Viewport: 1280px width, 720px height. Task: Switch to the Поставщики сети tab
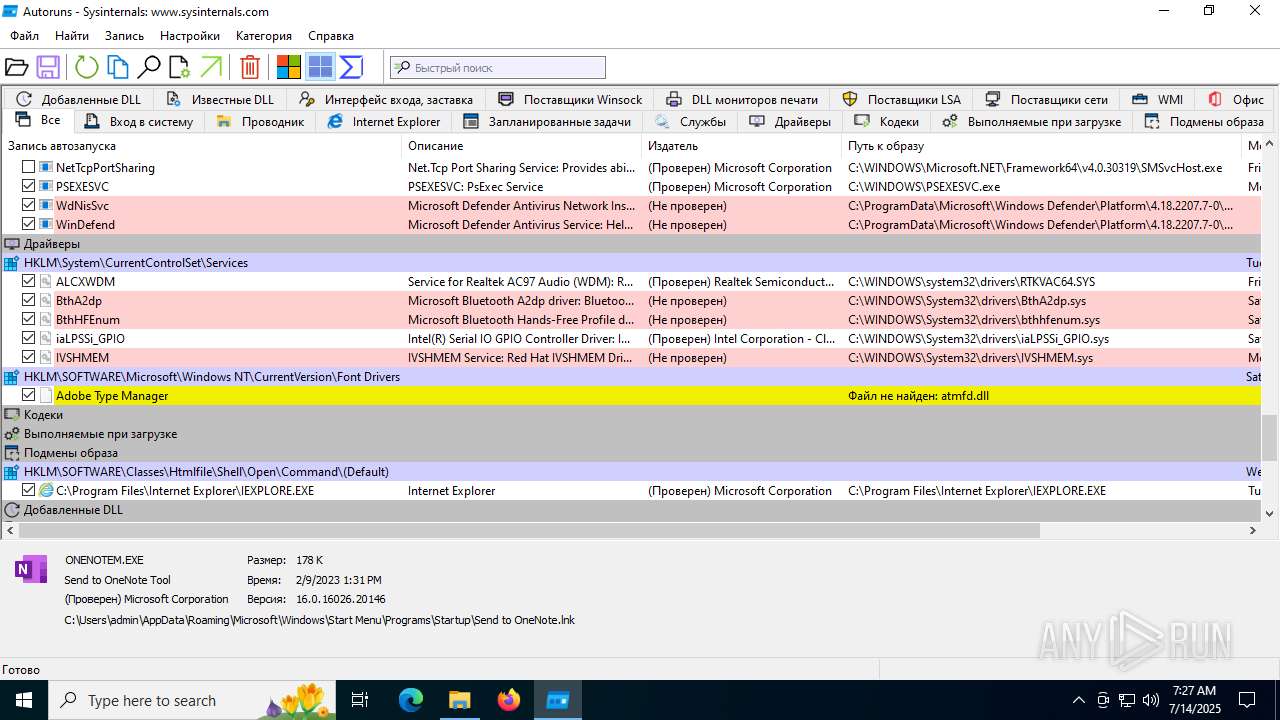pos(1047,99)
